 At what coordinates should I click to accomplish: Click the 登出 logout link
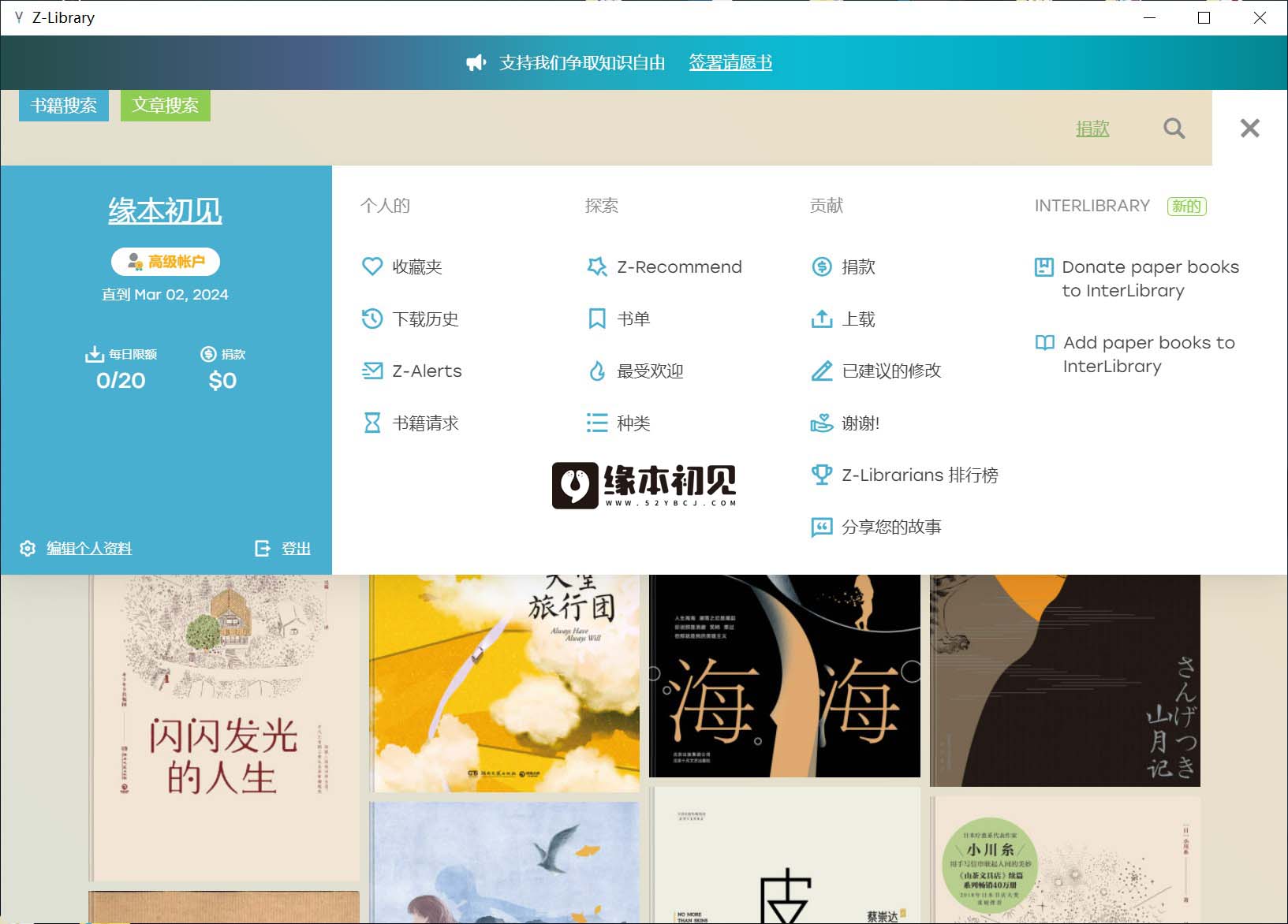point(297,549)
